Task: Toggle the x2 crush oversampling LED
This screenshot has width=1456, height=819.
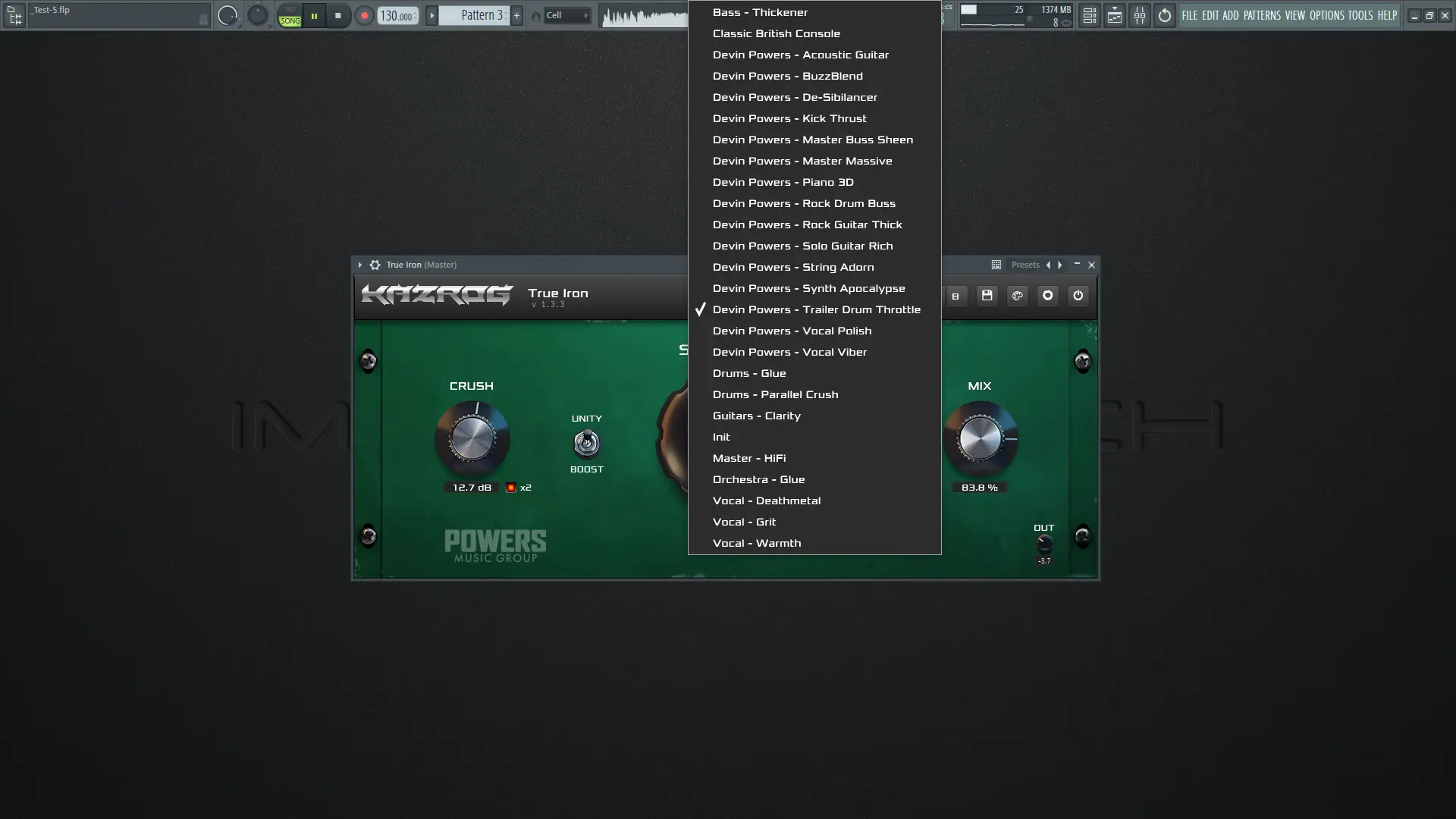Action: [x=511, y=488]
